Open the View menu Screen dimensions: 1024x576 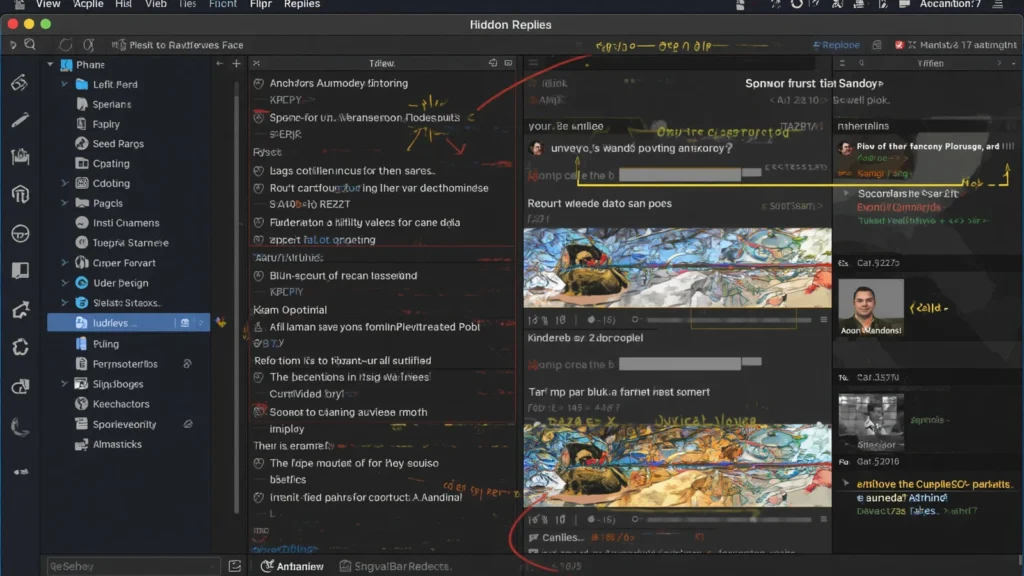tap(48, 5)
